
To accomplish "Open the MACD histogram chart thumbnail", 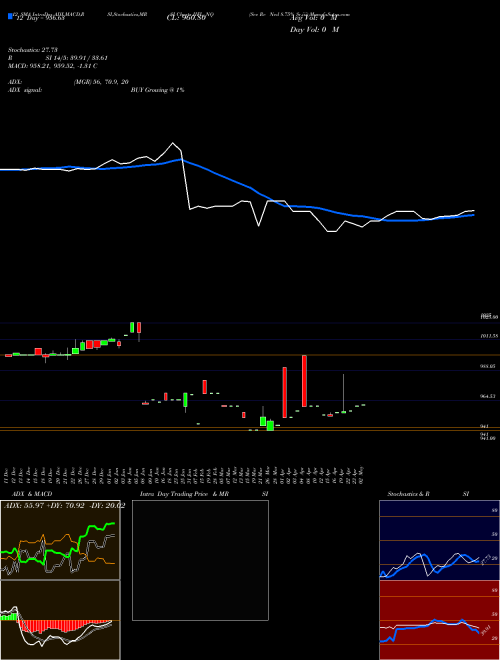I will (x=60, y=620).
